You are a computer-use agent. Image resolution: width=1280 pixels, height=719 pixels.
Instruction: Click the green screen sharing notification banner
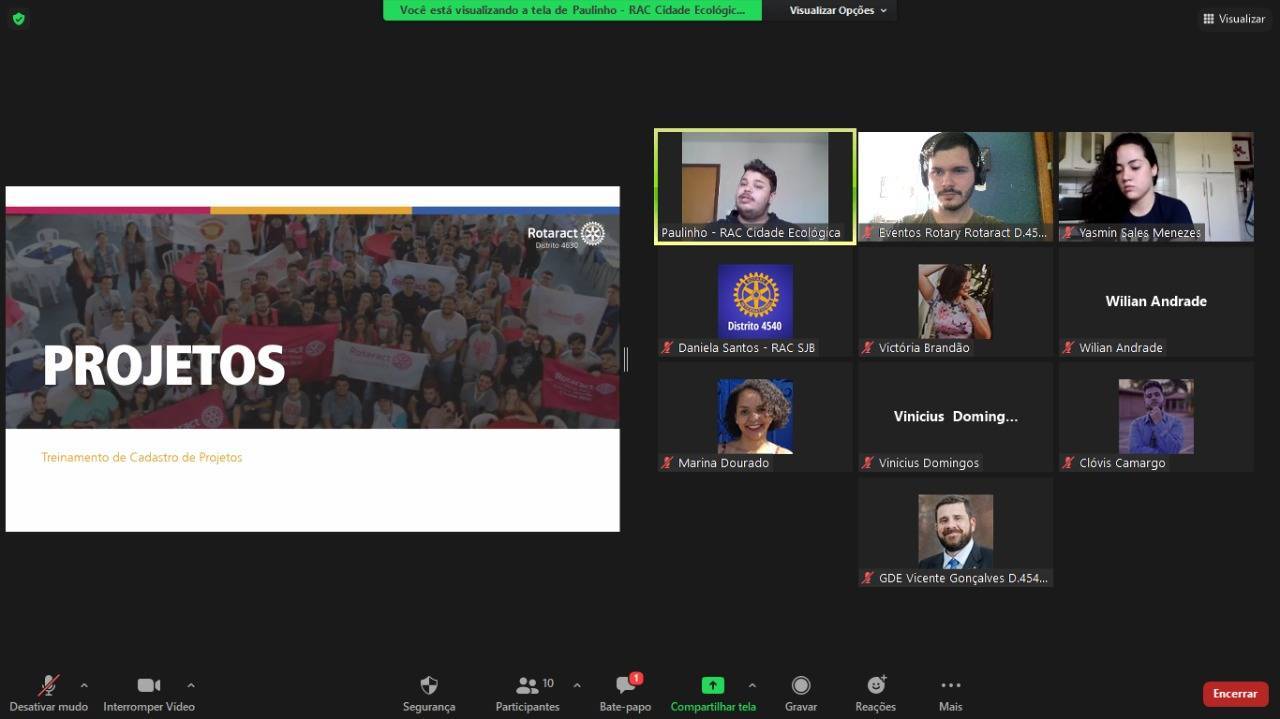point(572,10)
